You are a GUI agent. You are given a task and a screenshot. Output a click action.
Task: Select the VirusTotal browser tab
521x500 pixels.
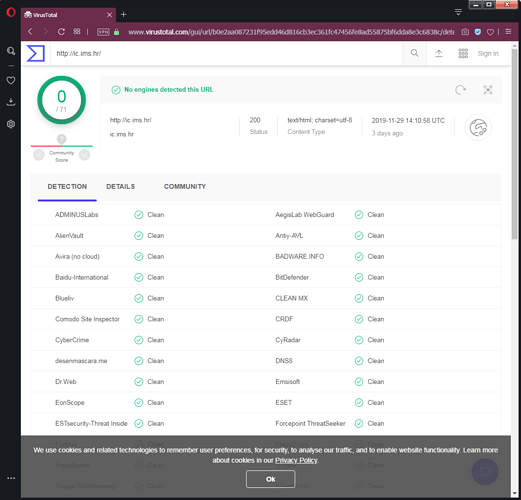(x=68, y=15)
